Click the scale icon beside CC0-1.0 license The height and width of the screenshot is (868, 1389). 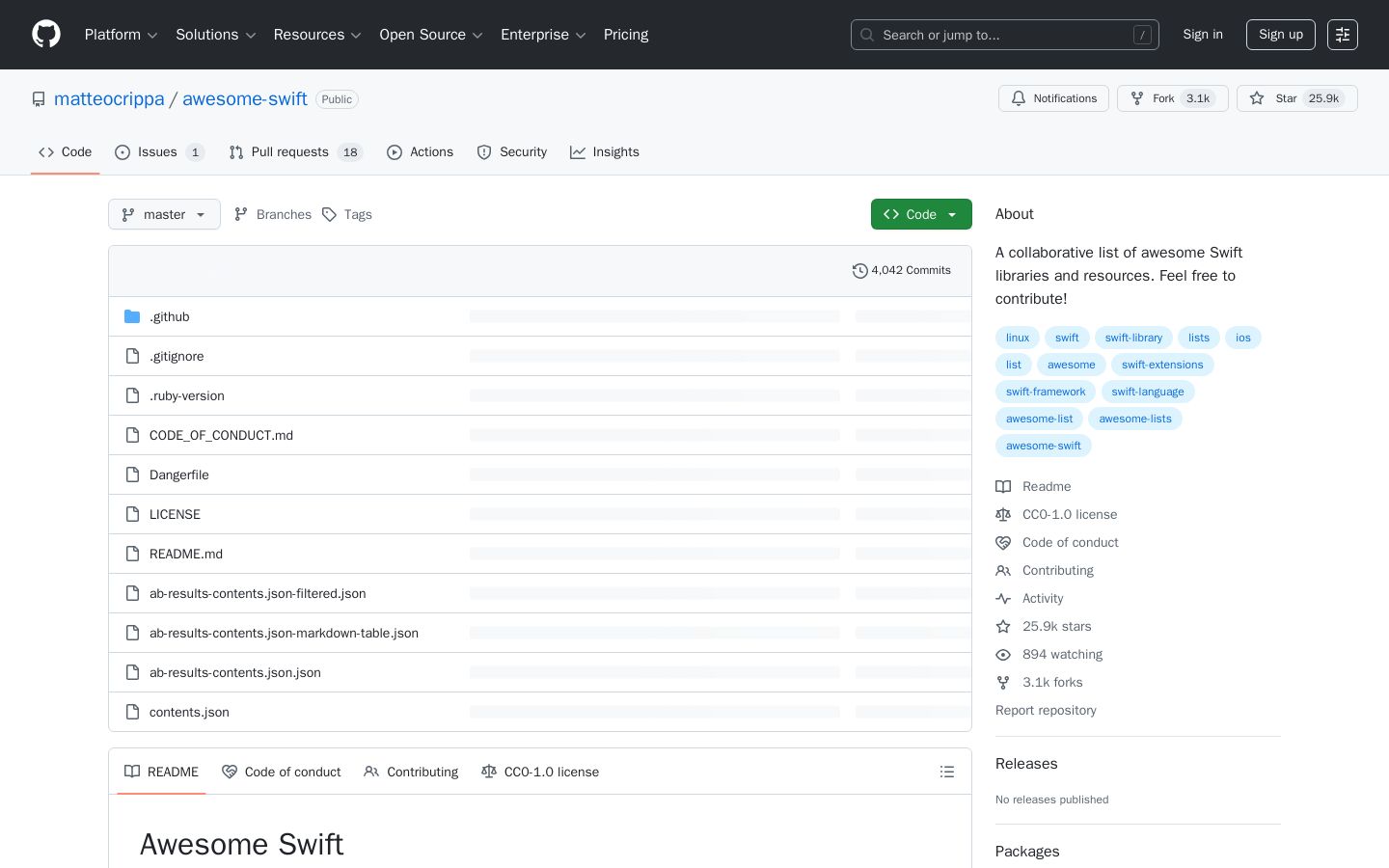pos(1003,515)
